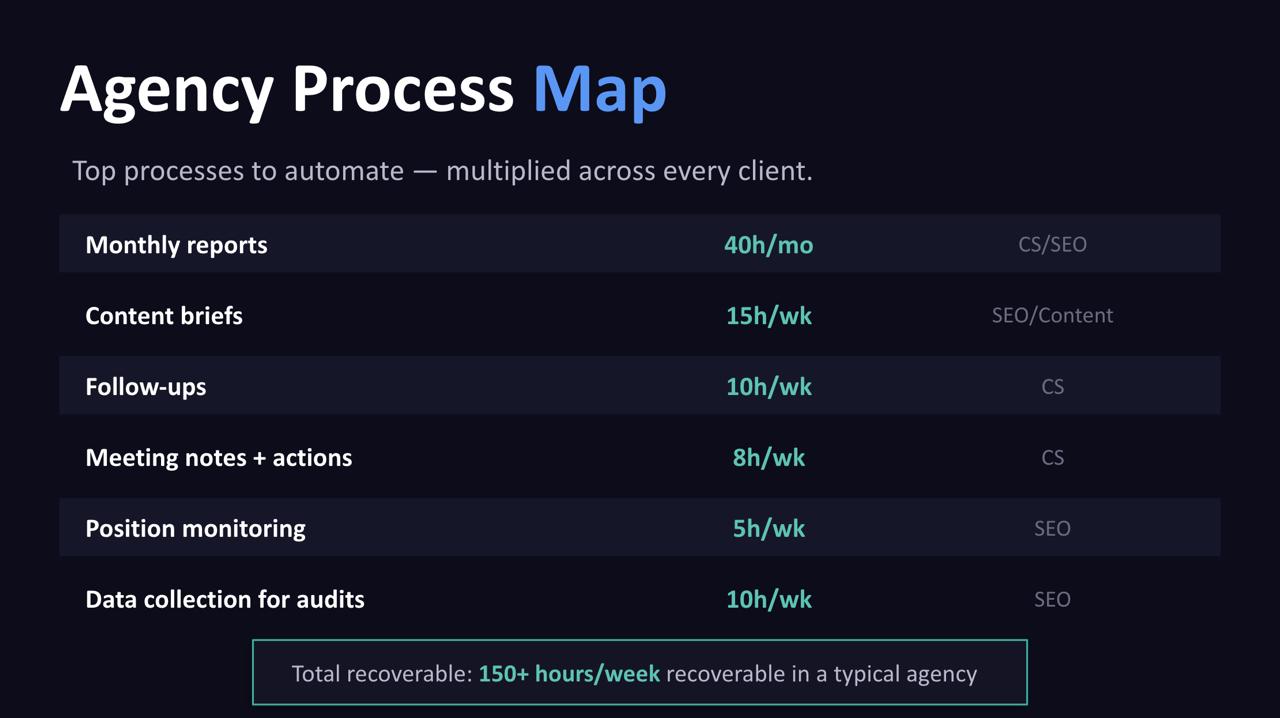Click the "Agency Process" title text
The width and height of the screenshot is (1280, 718).
coord(286,89)
